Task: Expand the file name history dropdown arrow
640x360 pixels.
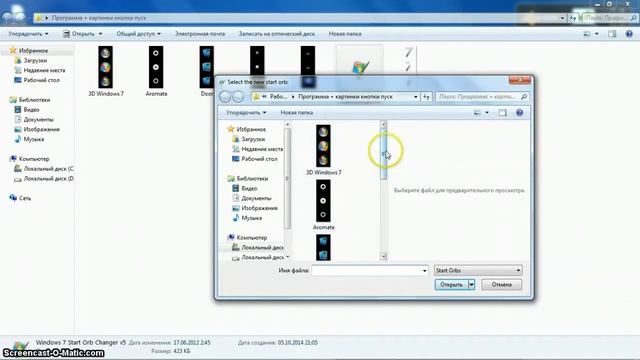Action: coord(424,270)
